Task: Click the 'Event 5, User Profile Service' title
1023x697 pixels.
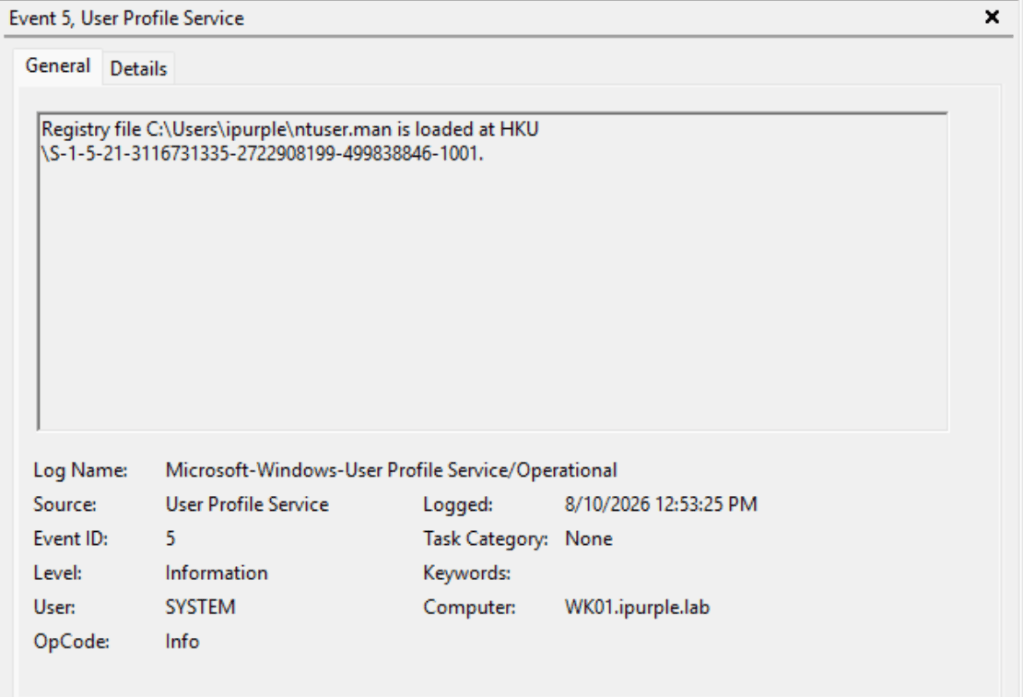Action: (x=127, y=18)
